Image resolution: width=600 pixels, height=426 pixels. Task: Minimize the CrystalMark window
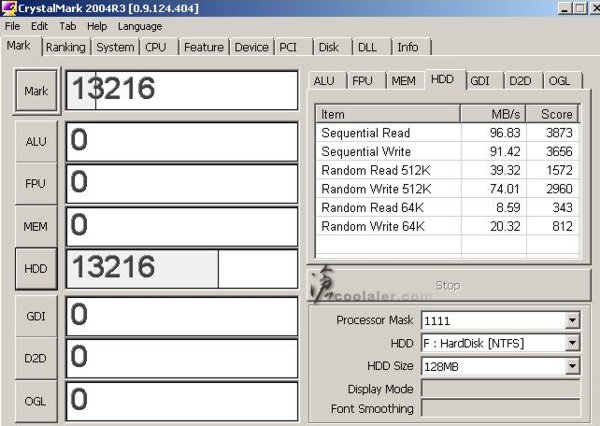click(565, 8)
